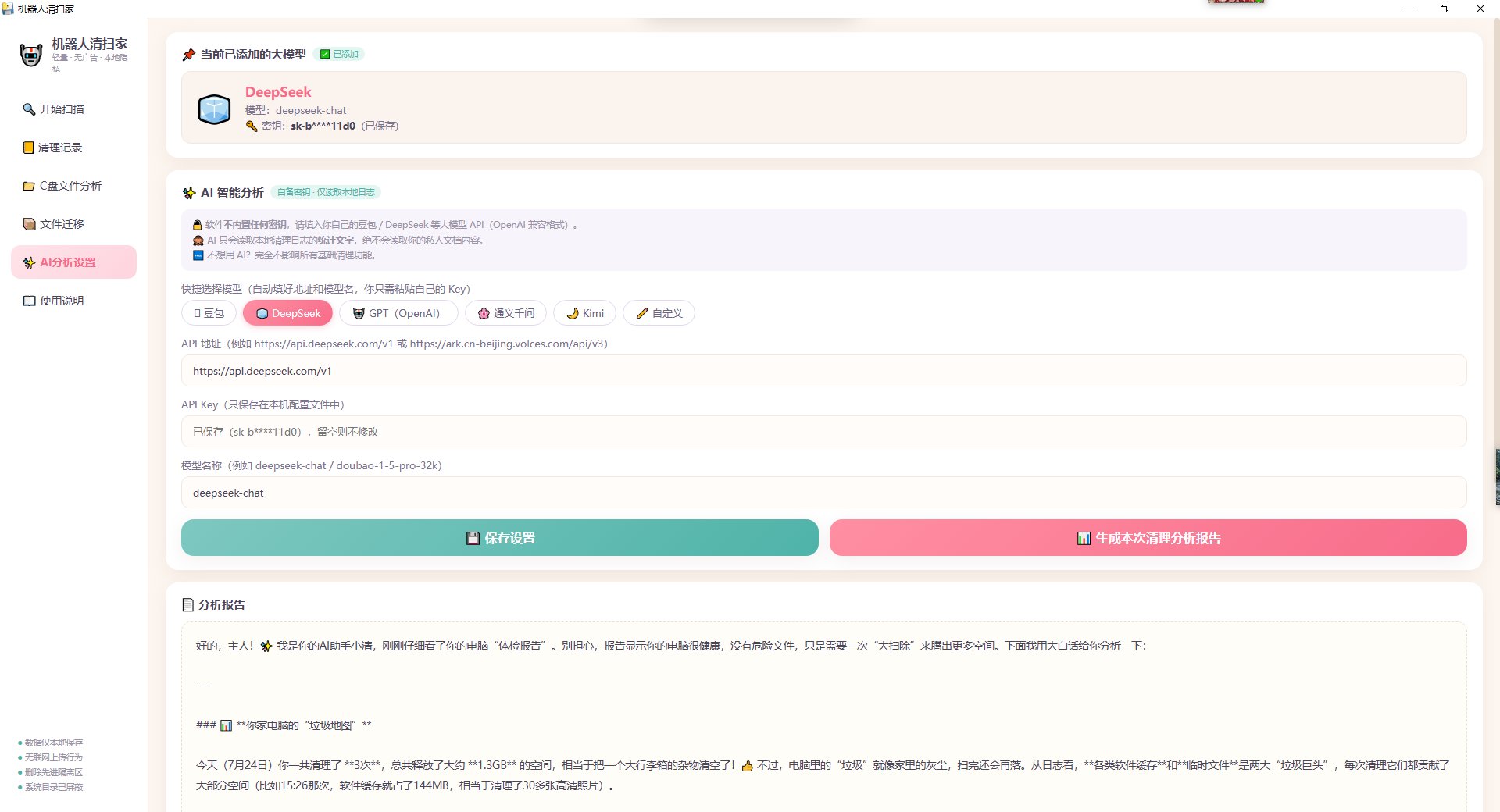
Task: Click the book icon next to 使用说明
Action: tap(29, 301)
